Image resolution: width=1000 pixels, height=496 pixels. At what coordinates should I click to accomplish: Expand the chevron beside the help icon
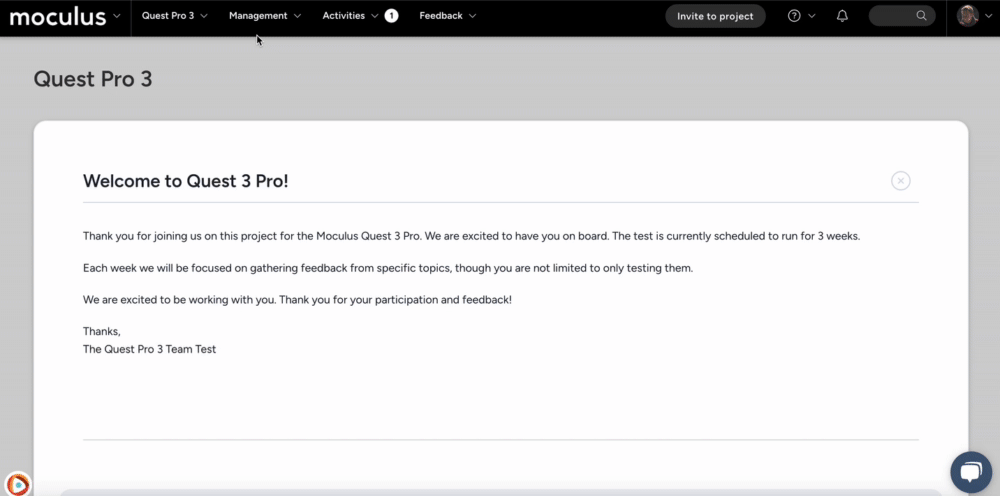(812, 16)
